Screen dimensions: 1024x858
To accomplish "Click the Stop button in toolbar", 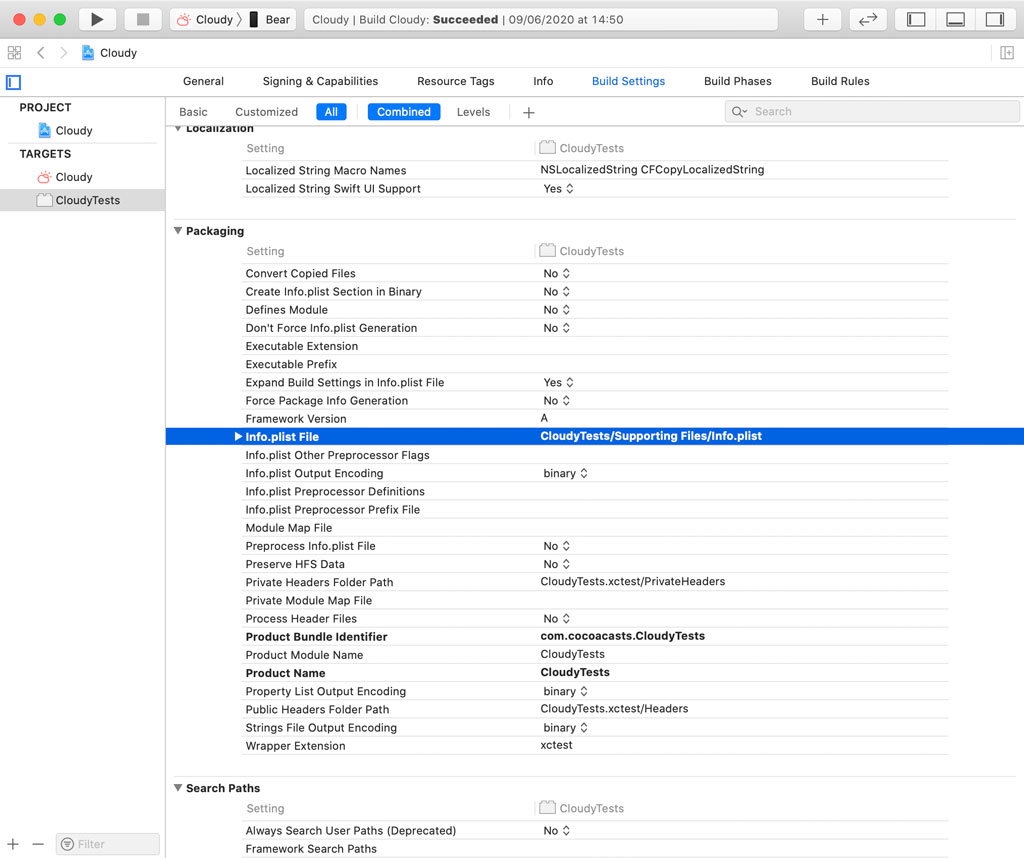I will pyautogui.click(x=143, y=19).
